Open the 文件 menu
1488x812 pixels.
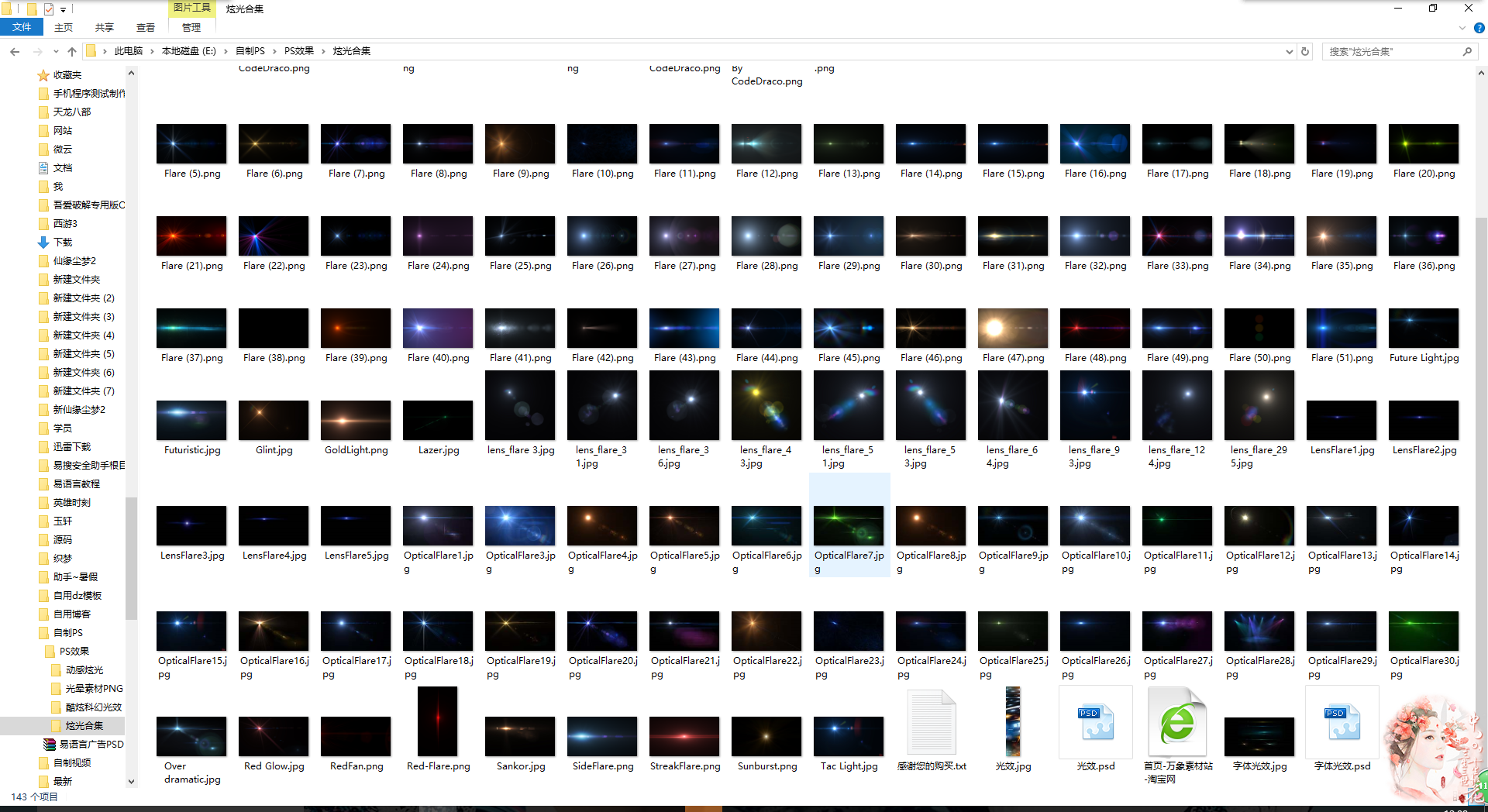[x=22, y=27]
